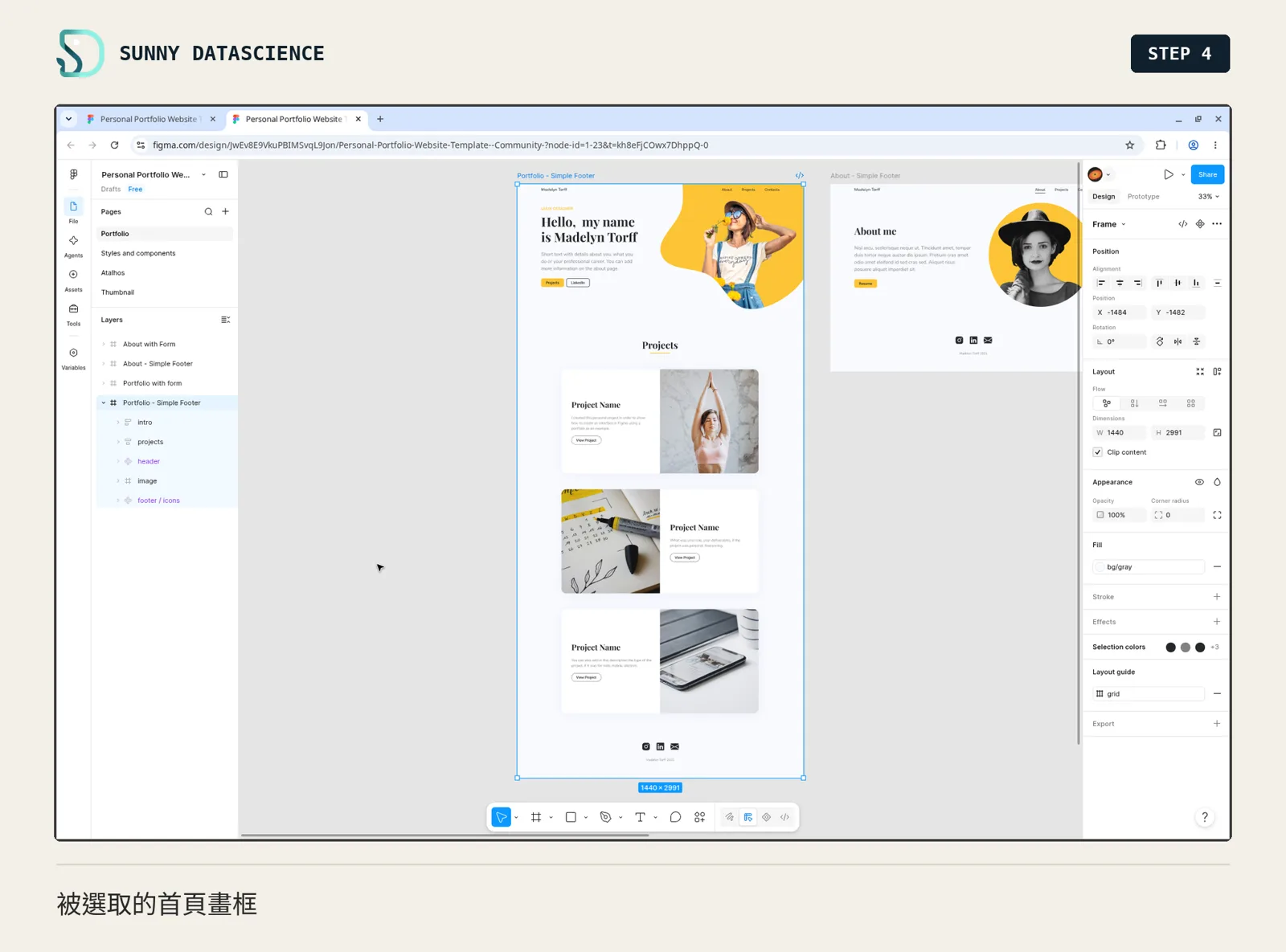Open the Agents panel
Viewport: 1286px width, 952px height.
click(x=73, y=246)
